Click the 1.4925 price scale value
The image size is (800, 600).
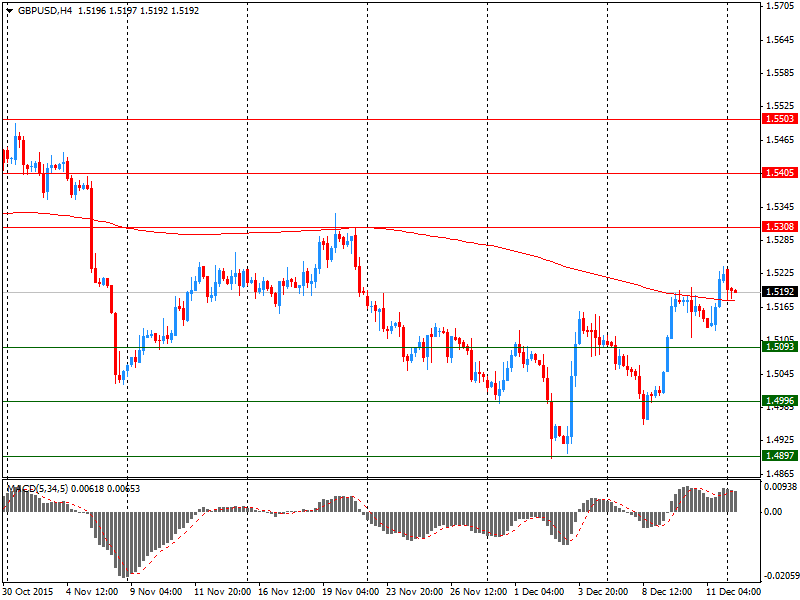[780, 440]
